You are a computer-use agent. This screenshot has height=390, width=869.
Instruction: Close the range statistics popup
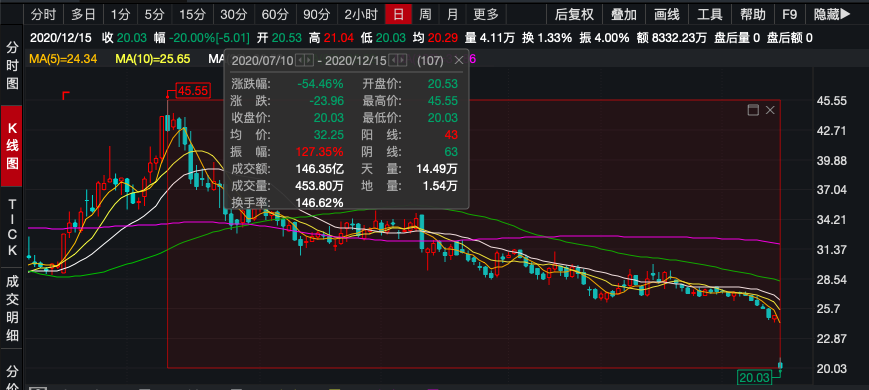pyautogui.click(x=459, y=60)
